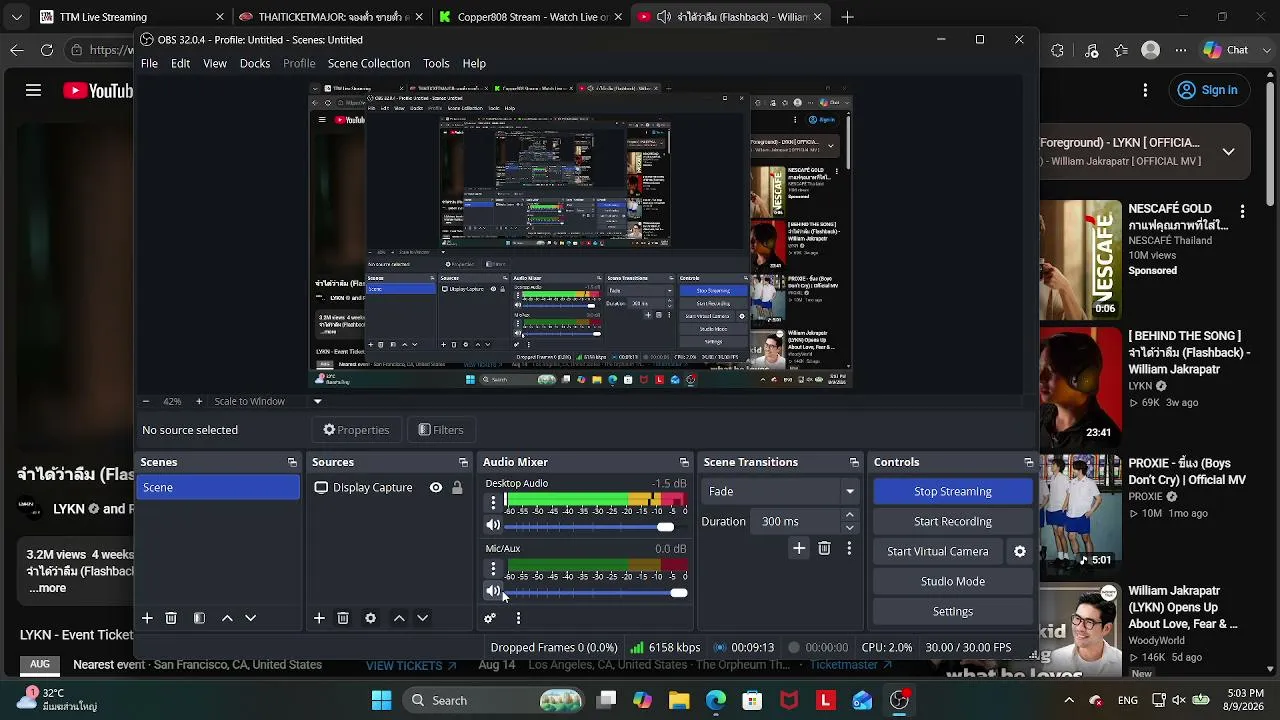Undock the Controls panel
The width and height of the screenshot is (1280, 720).
coord(1029,462)
